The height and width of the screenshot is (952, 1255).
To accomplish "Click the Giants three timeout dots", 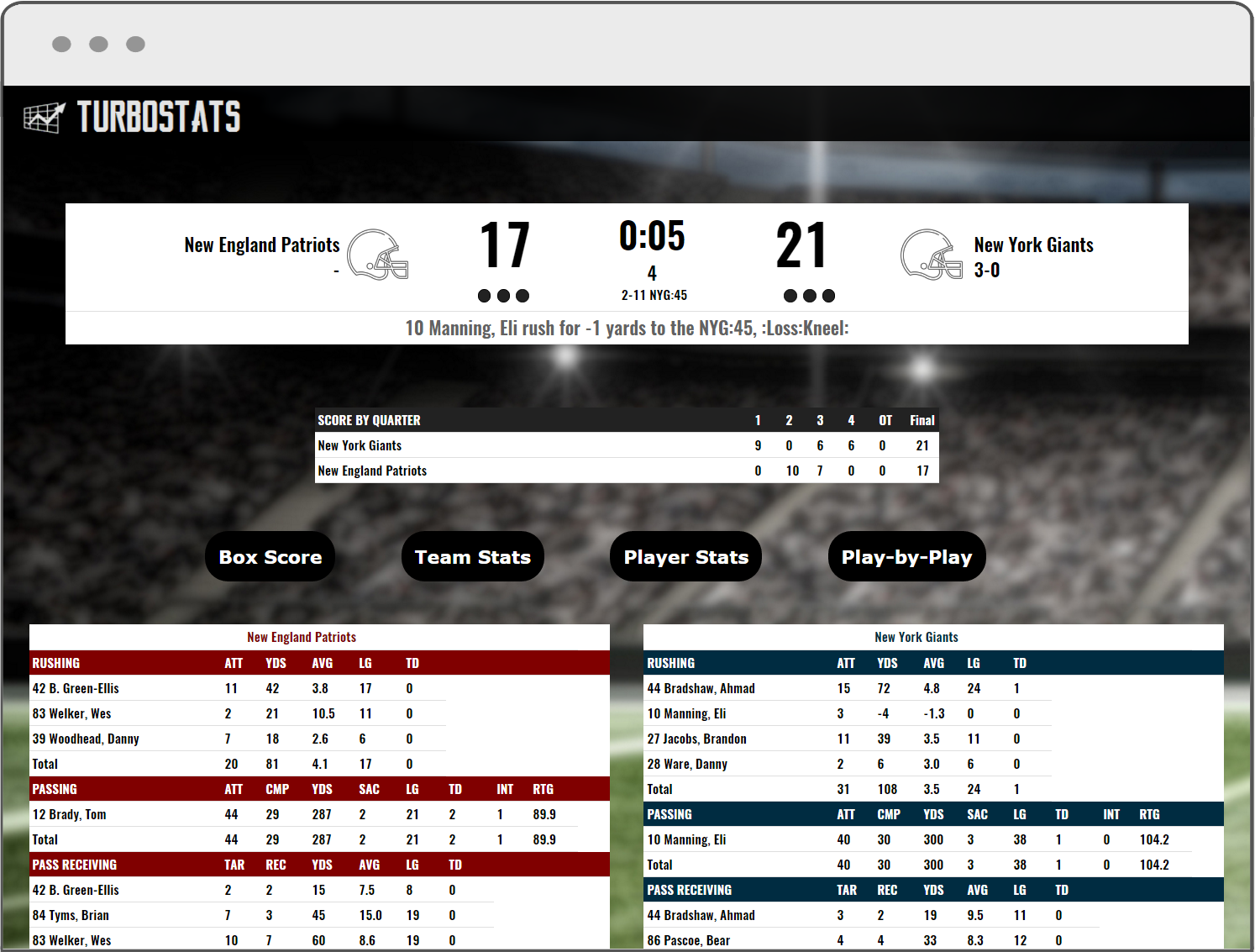I will click(809, 296).
